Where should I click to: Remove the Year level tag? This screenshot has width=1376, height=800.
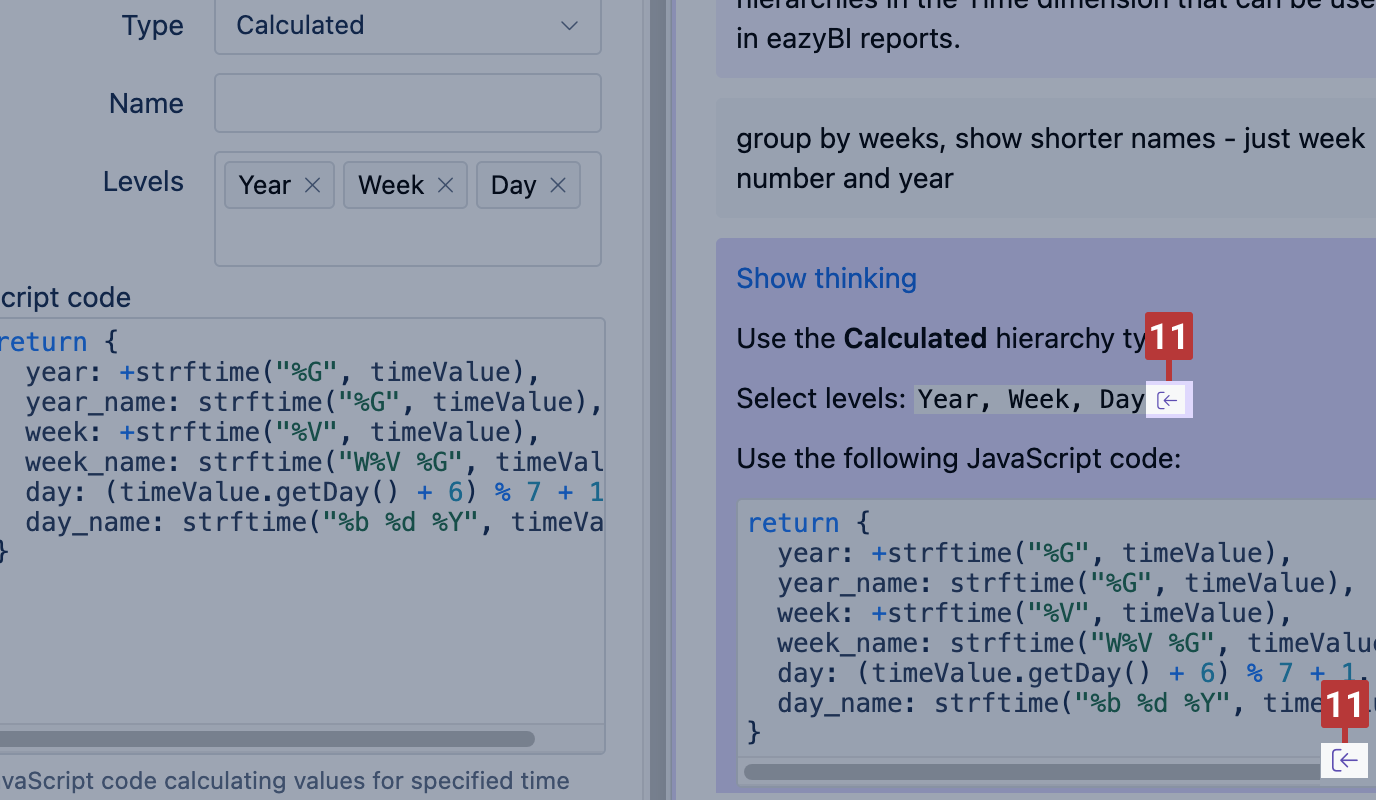[312, 185]
